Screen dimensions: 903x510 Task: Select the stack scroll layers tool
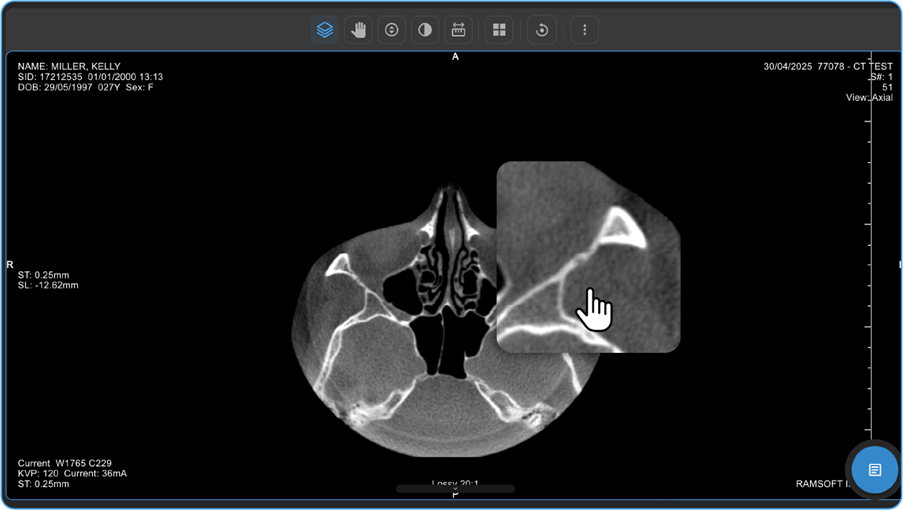pyautogui.click(x=325, y=30)
